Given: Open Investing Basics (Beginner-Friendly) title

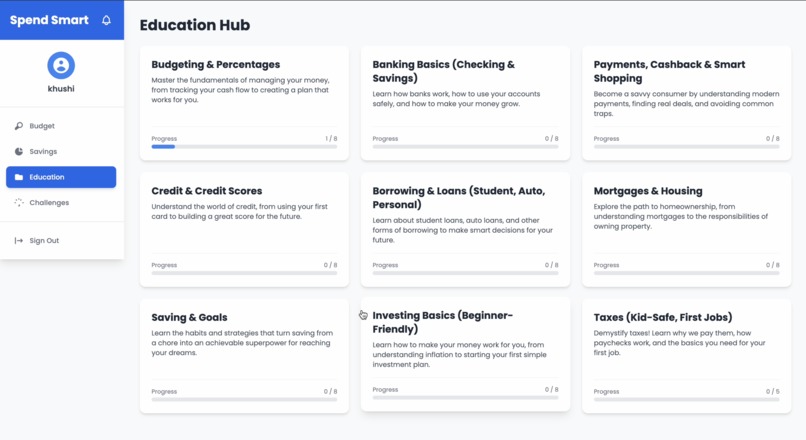Looking at the screenshot, I should [443, 322].
